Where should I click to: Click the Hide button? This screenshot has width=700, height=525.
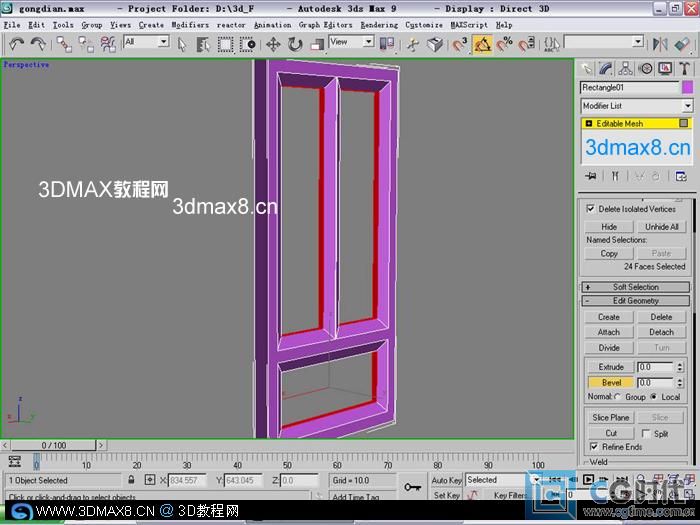pyautogui.click(x=609, y=227)
